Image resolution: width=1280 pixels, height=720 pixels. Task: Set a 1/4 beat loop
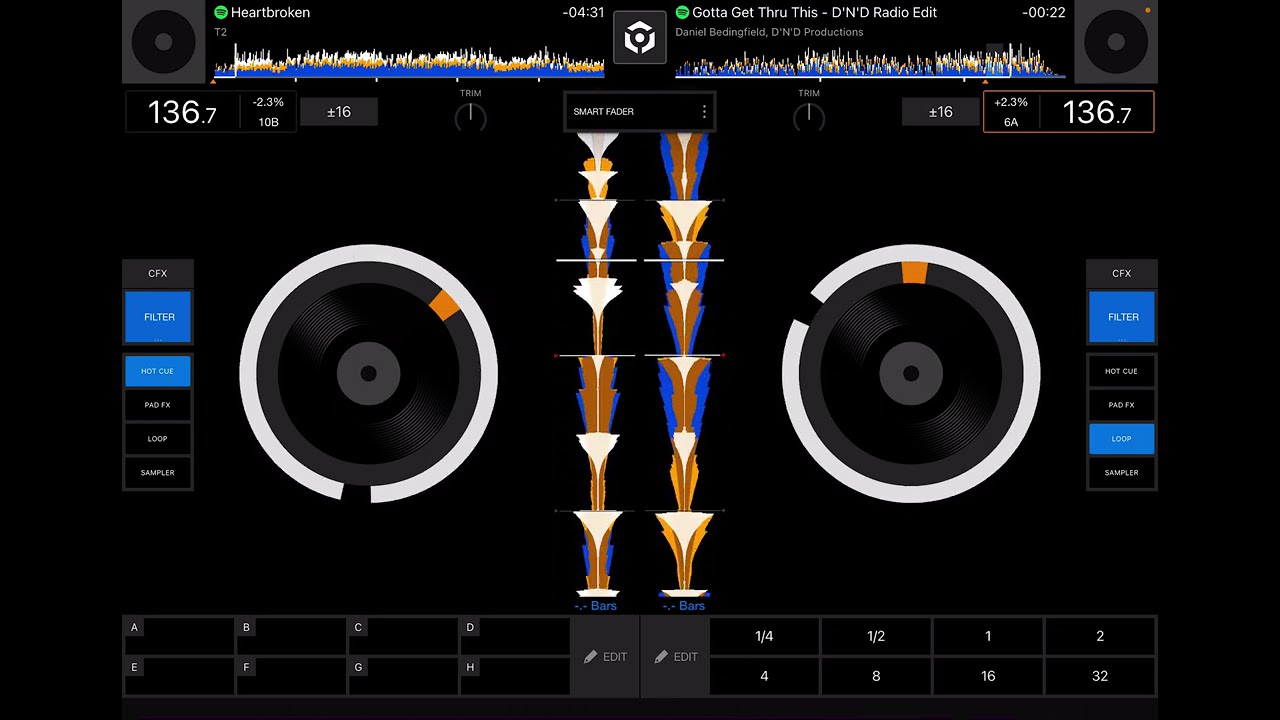point(764,636)
